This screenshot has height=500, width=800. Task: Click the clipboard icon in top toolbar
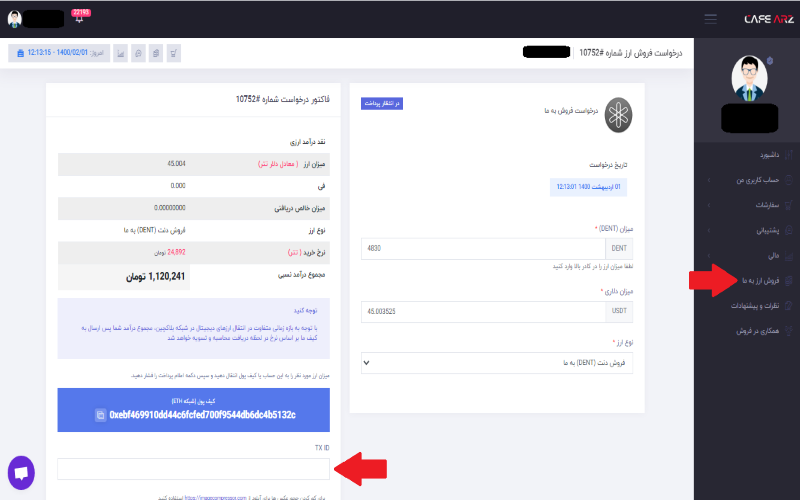click(156, 53)
